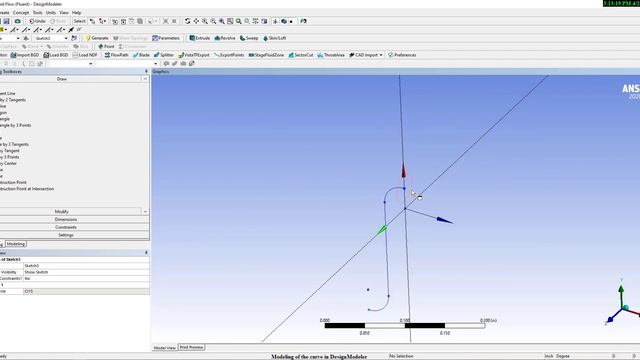The width and height of the screenshot is (640, 360).
Task: Switch to the Model View tab
Action: (x=164, y=348)
